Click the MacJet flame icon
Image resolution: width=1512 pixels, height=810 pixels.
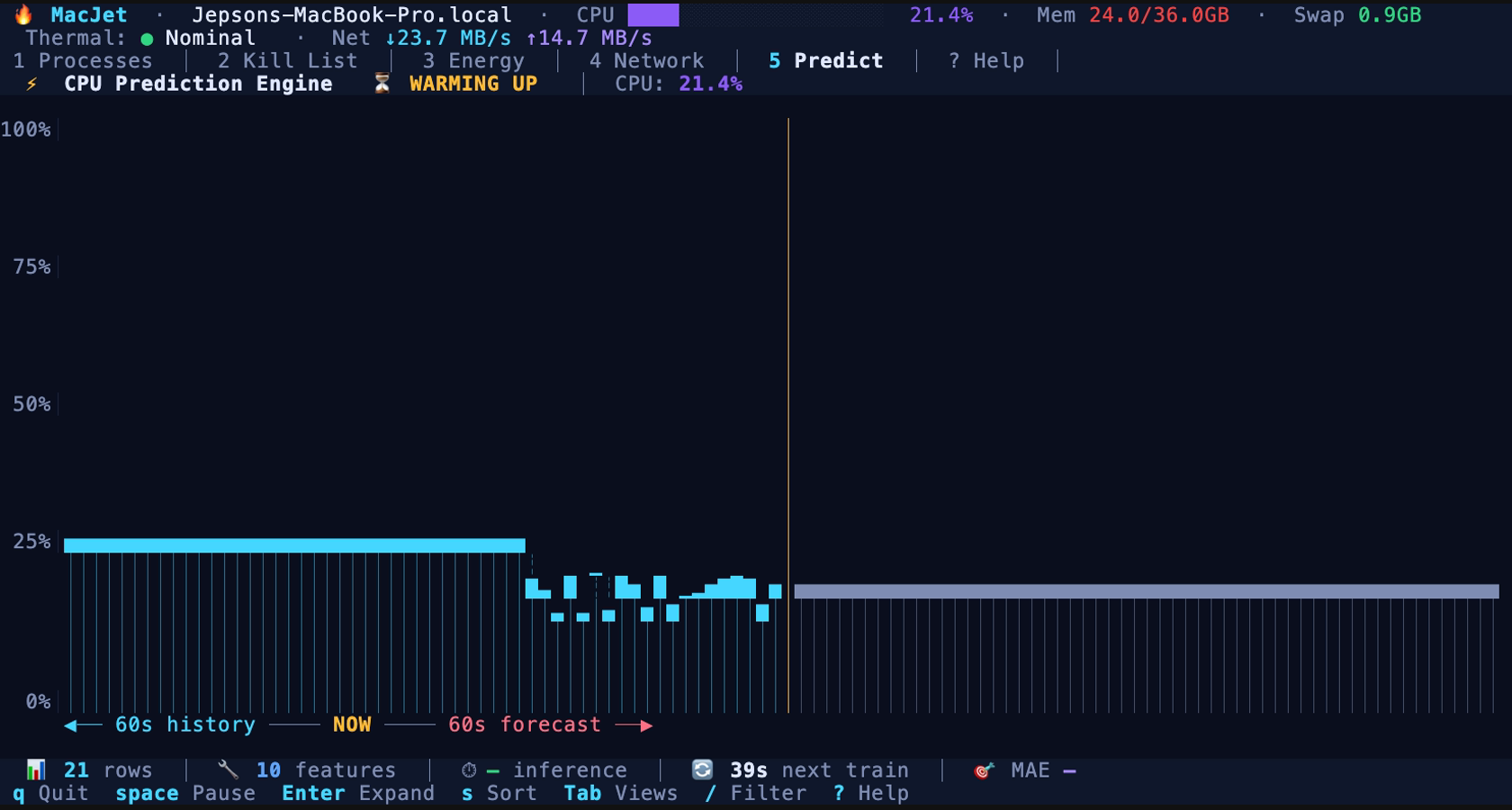click(x=23, y=14)
